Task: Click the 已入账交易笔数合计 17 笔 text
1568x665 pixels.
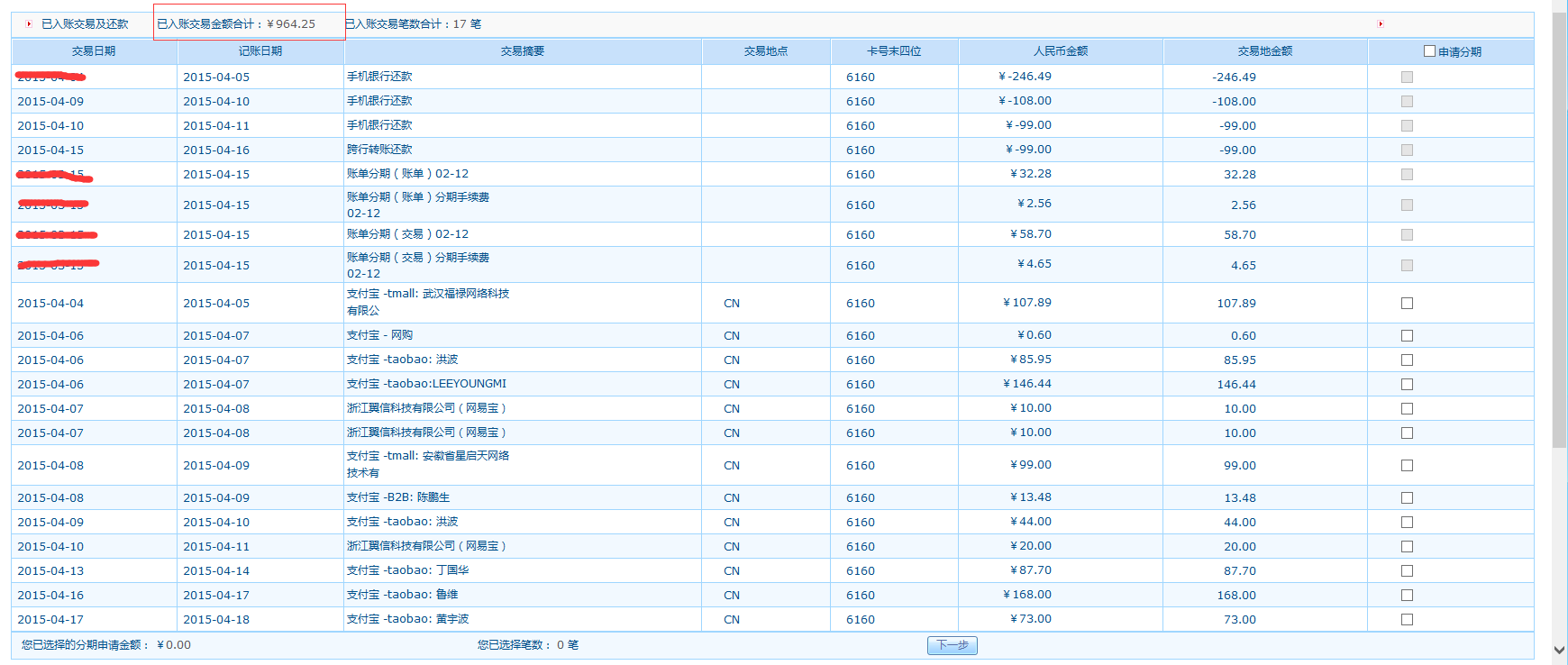Action: click(414, 24)
